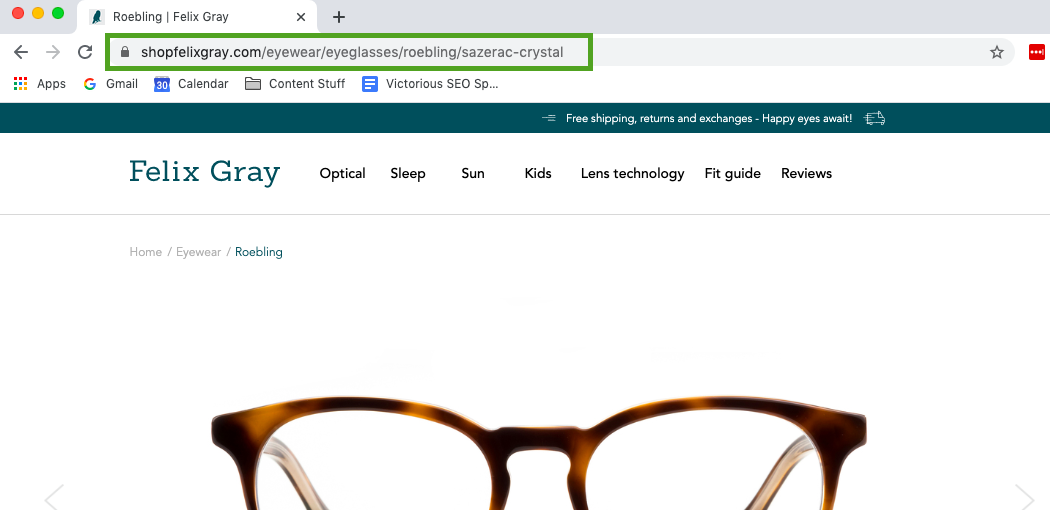Open a new tab with plus button

pos(339,17)
